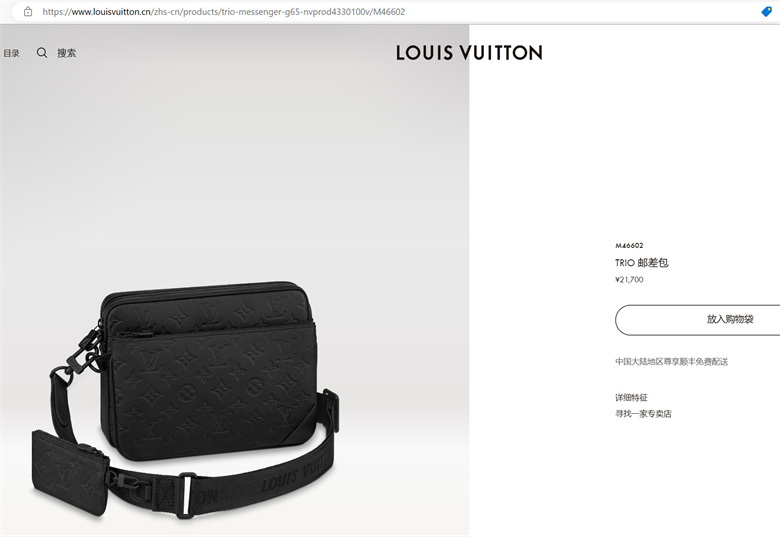This screenshot has width=780, height=537.
Task: Go home via Louis Vuitton logo
Action: click(469, 53)
